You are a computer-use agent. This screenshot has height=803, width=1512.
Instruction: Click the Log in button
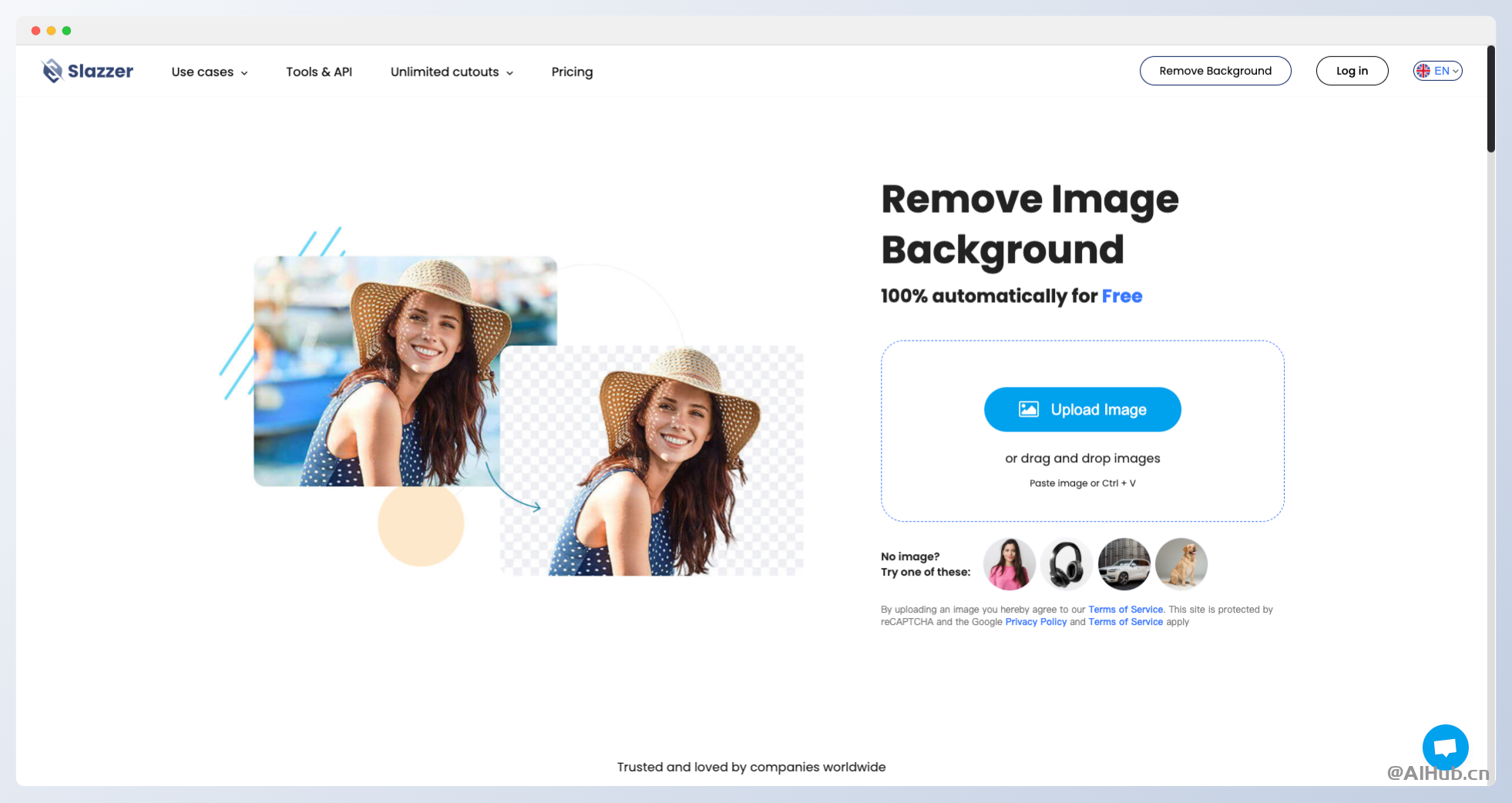[x=1352, y=71]
